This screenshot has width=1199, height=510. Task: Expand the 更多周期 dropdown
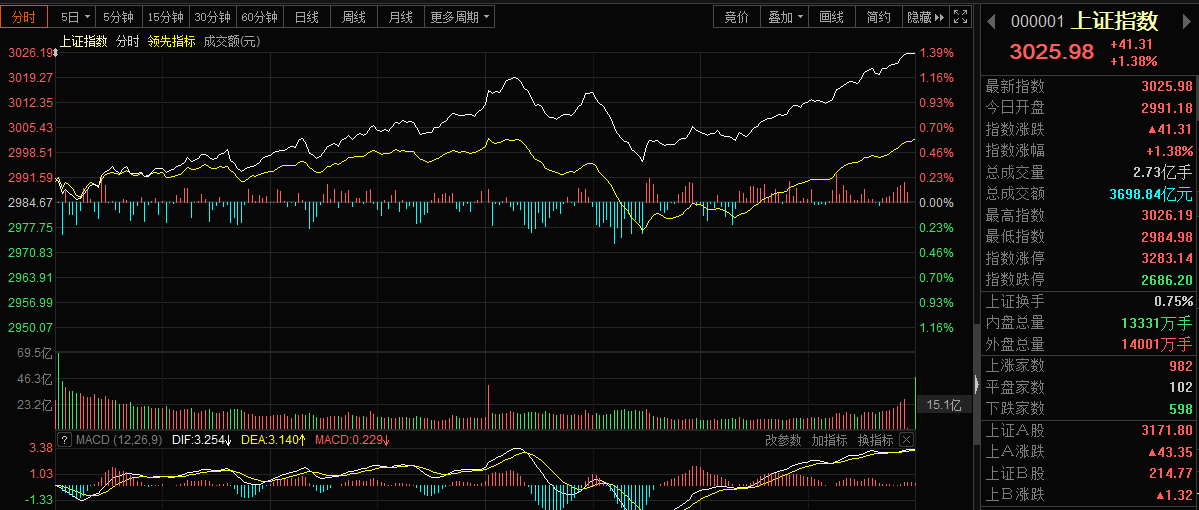pyautogui.click(x=460, y=17)
